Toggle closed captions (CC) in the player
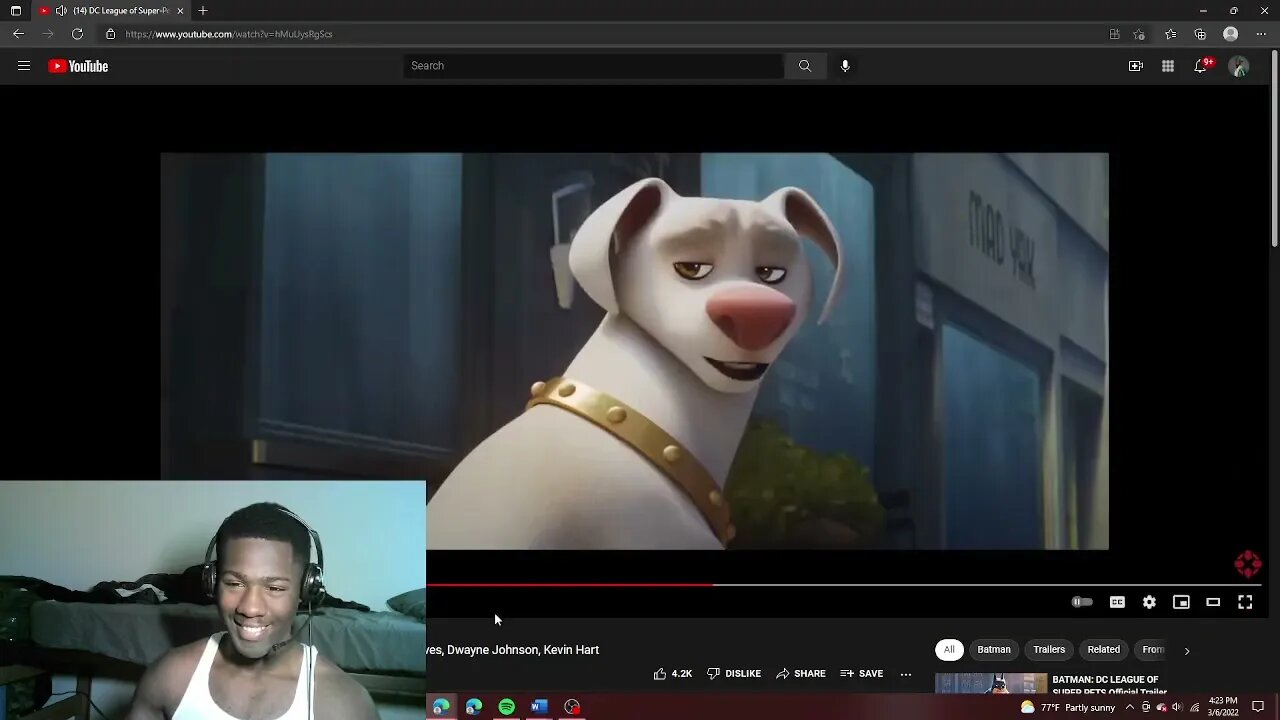 point(1117,602)
